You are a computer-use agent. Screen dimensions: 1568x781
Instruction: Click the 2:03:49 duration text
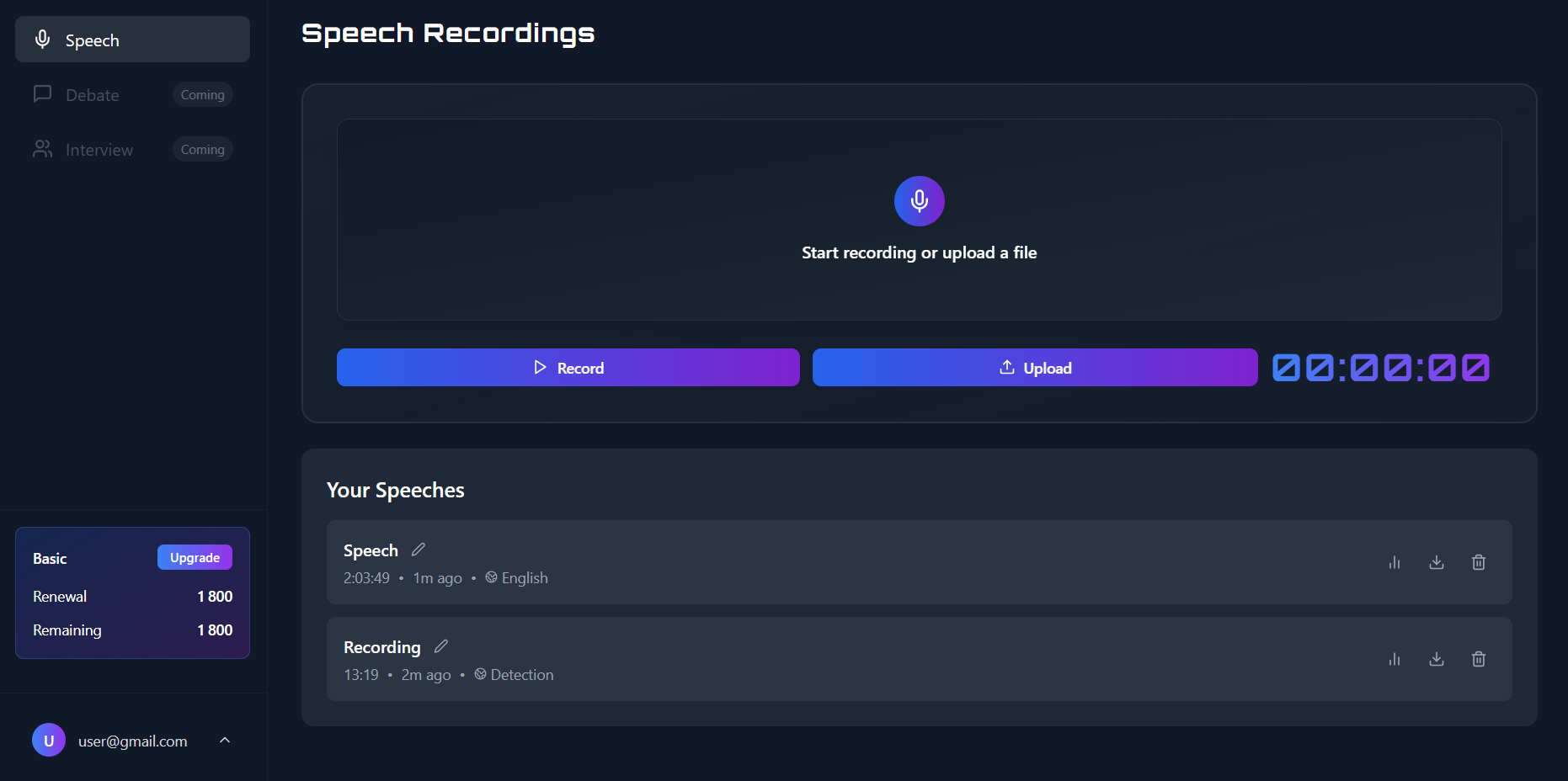(366, 578)
